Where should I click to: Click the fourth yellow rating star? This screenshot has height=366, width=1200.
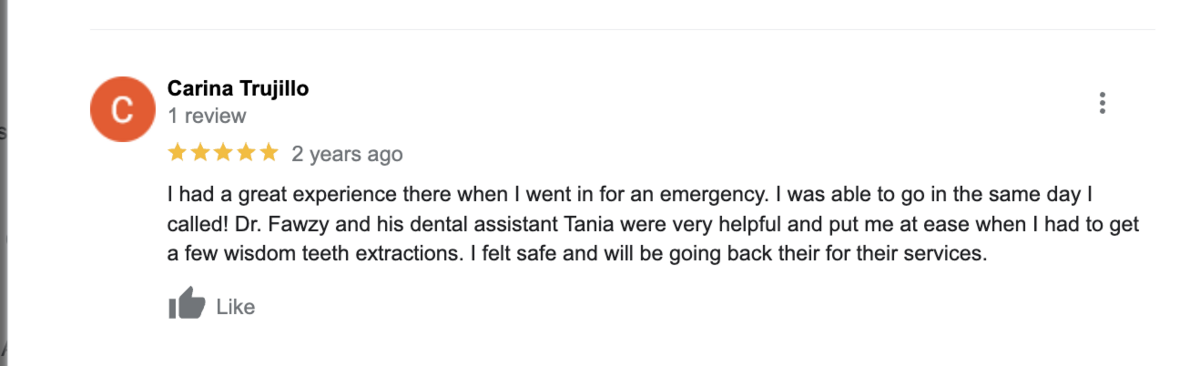(246, 153)
